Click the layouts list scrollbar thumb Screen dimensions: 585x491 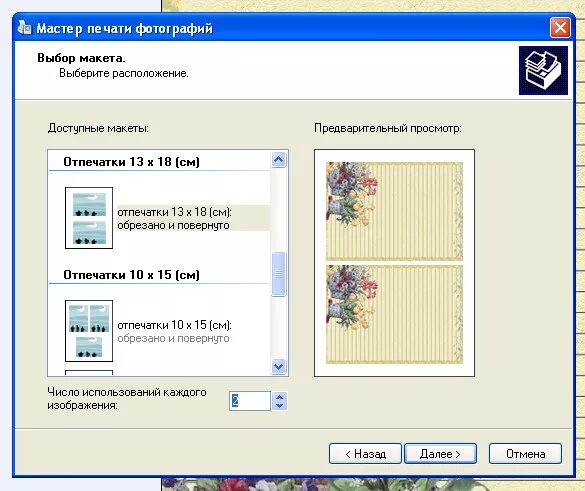(x=279, y=274)
